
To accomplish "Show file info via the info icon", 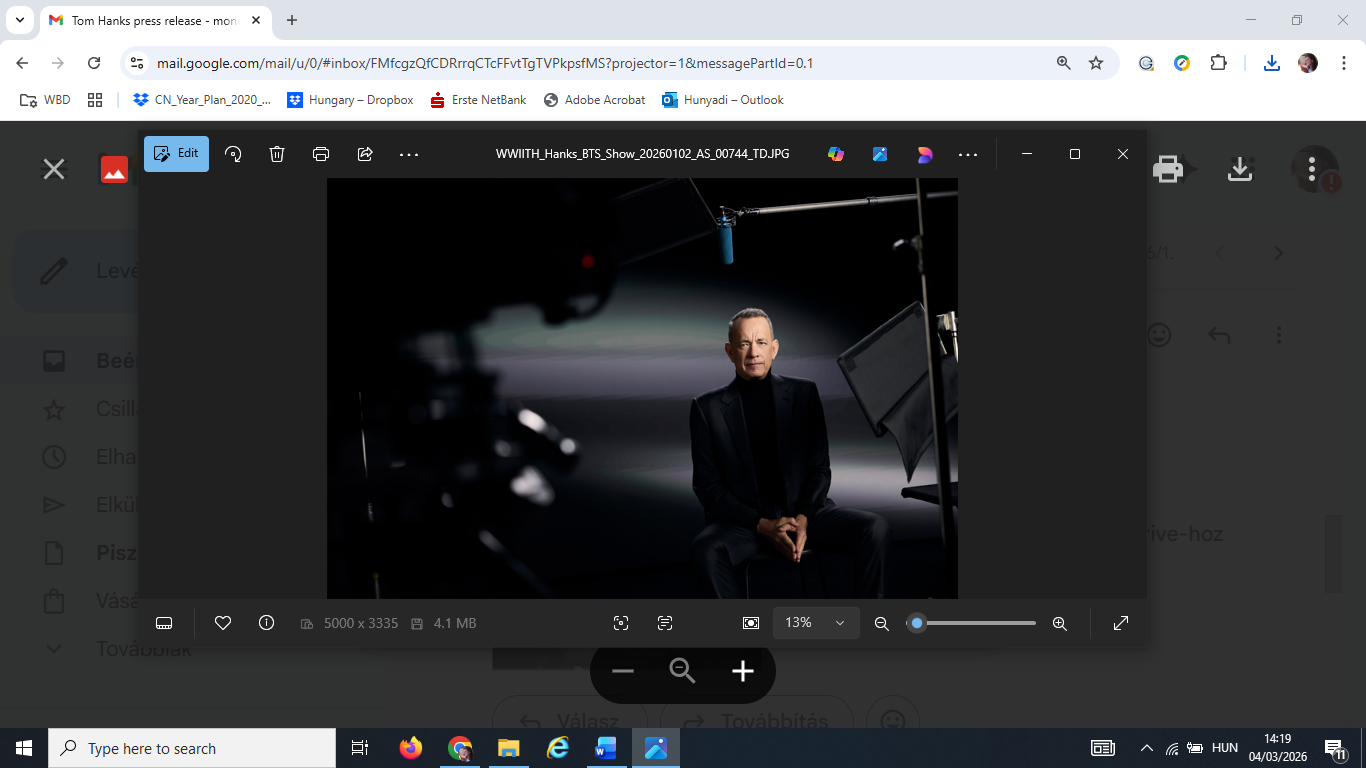I will (x=266, y=623).
